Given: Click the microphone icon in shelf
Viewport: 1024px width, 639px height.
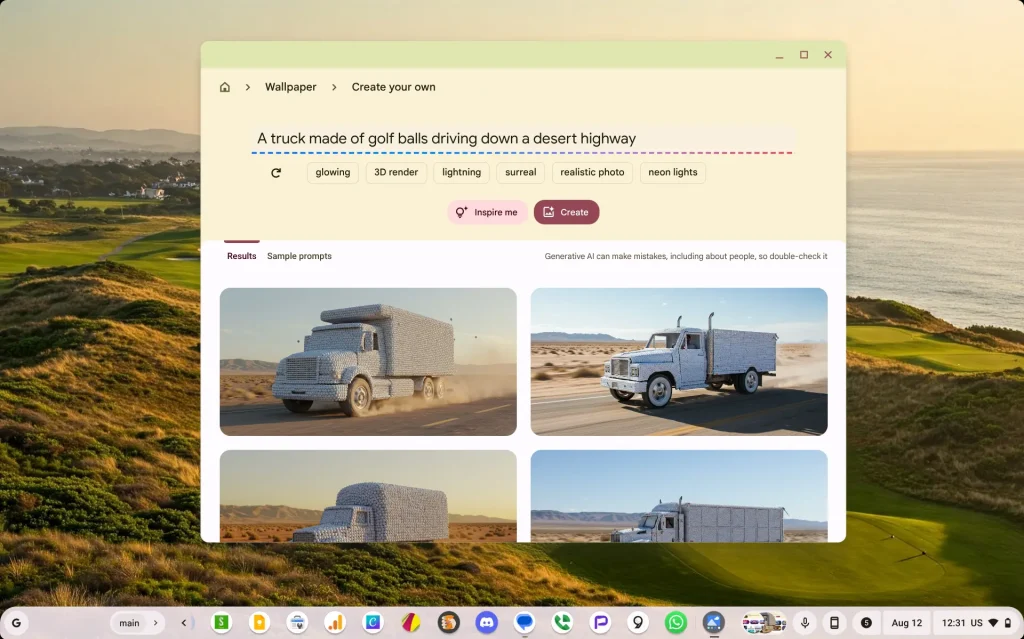Looking at the screenshot, I should tap(805, 623).
